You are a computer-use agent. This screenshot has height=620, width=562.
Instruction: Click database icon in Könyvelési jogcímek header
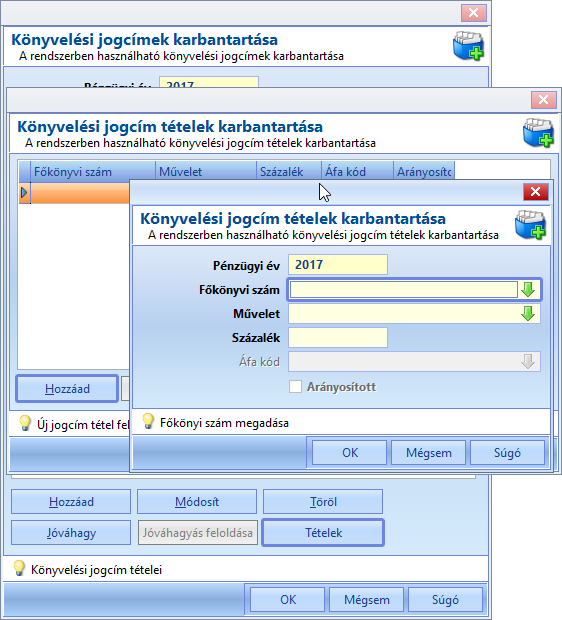(x=468, y=46)
